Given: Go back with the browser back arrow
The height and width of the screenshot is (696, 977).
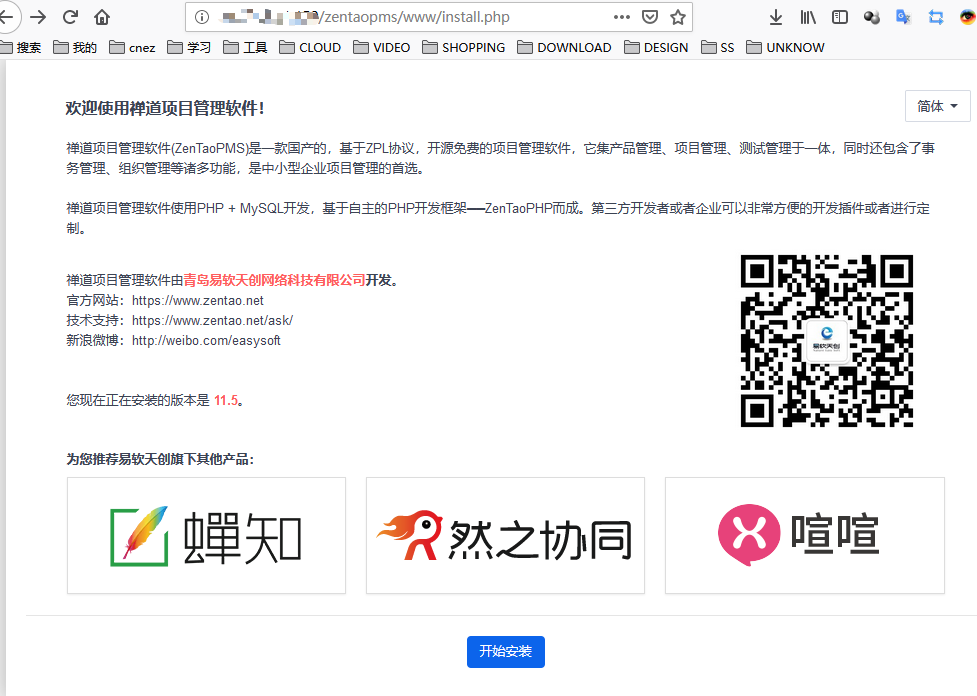Looking at the screenshot, I should click(7, 17).
